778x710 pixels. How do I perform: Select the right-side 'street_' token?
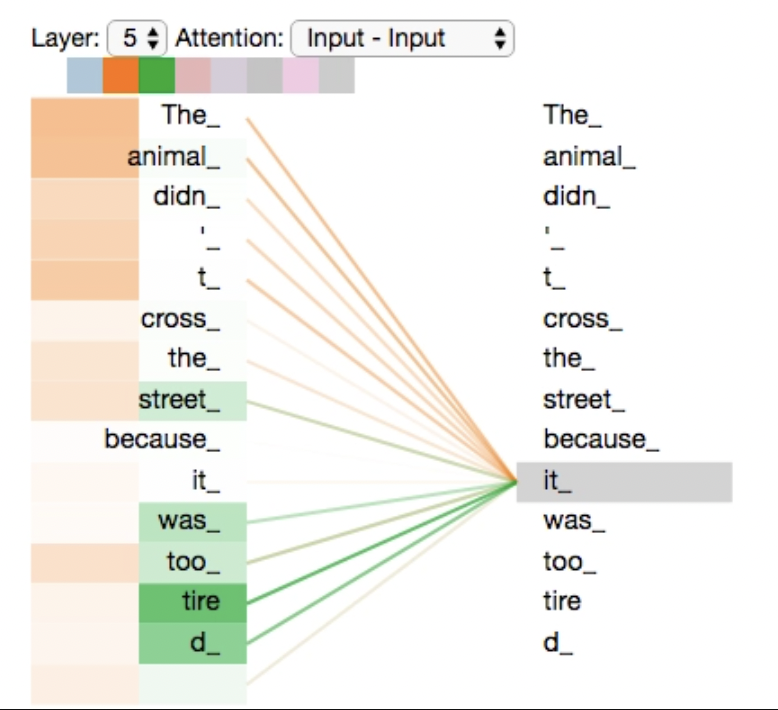pyautogui.click(x=584, y=400)
